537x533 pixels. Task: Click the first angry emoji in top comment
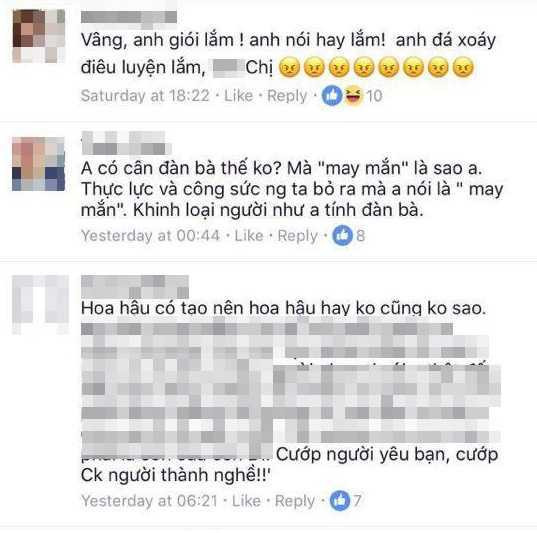coord(289,67)
